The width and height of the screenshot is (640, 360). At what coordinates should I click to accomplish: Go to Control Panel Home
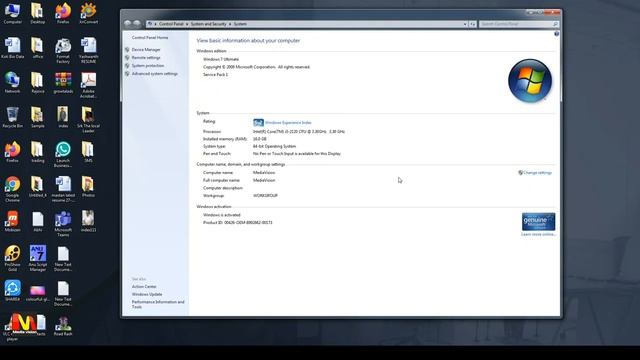pos(150,38)
